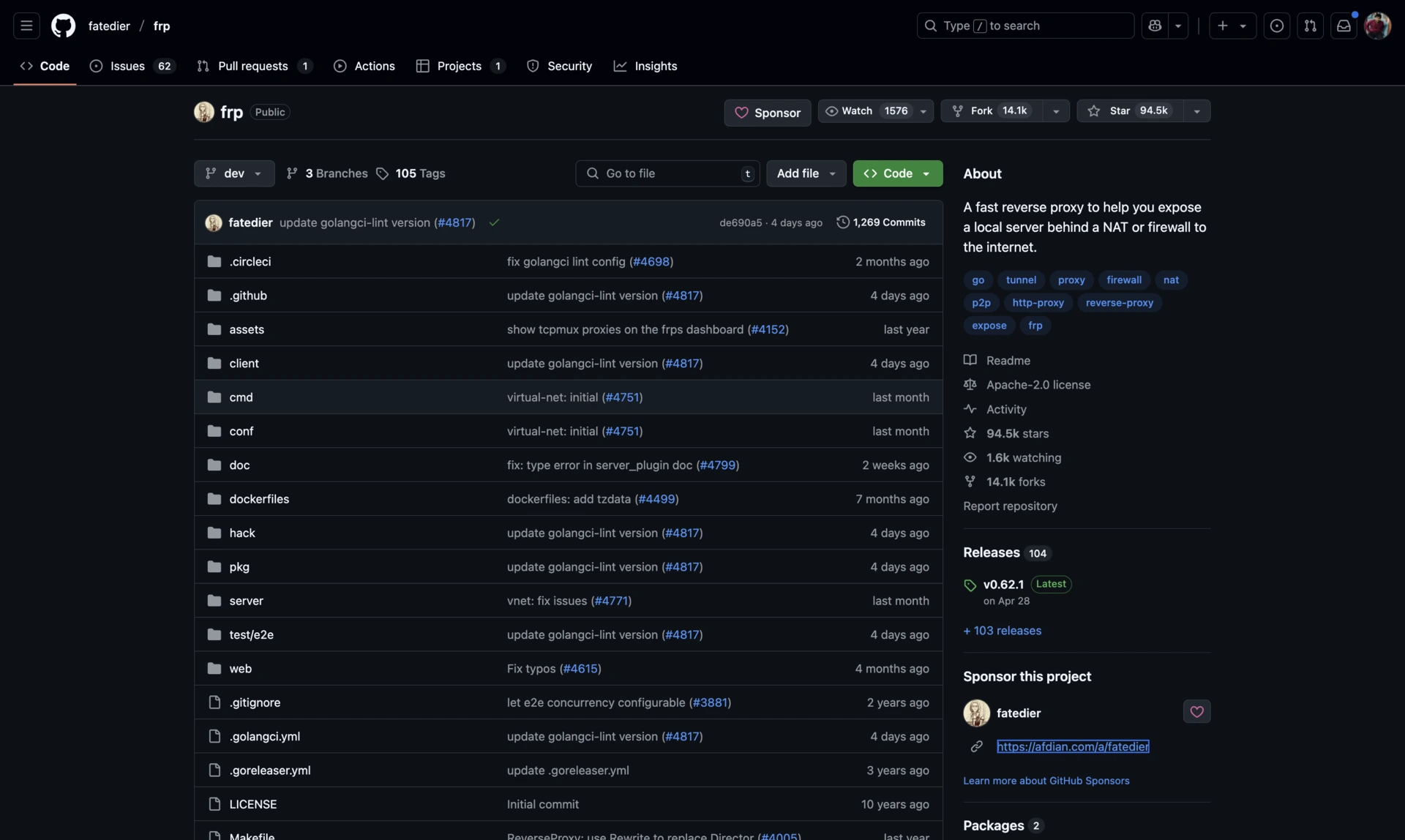Switch to the Code tab
This screenshot has height=840, width=1405.
click(45, 66)
